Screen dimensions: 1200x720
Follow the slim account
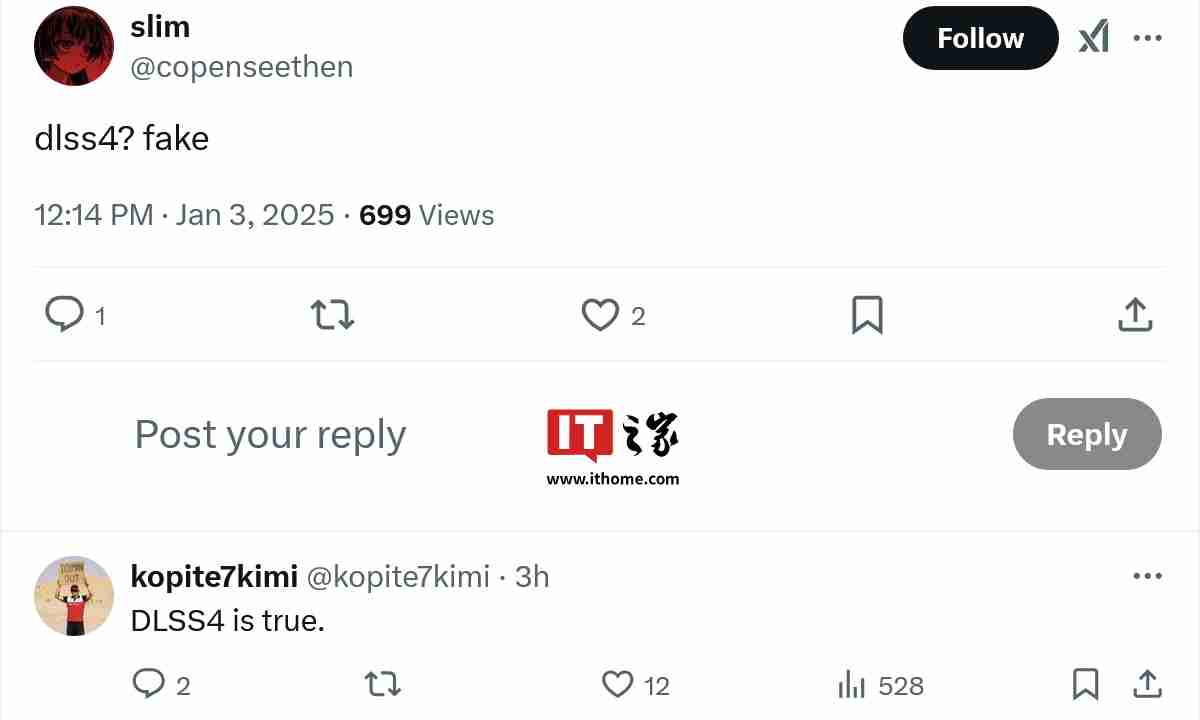point(980,39)
